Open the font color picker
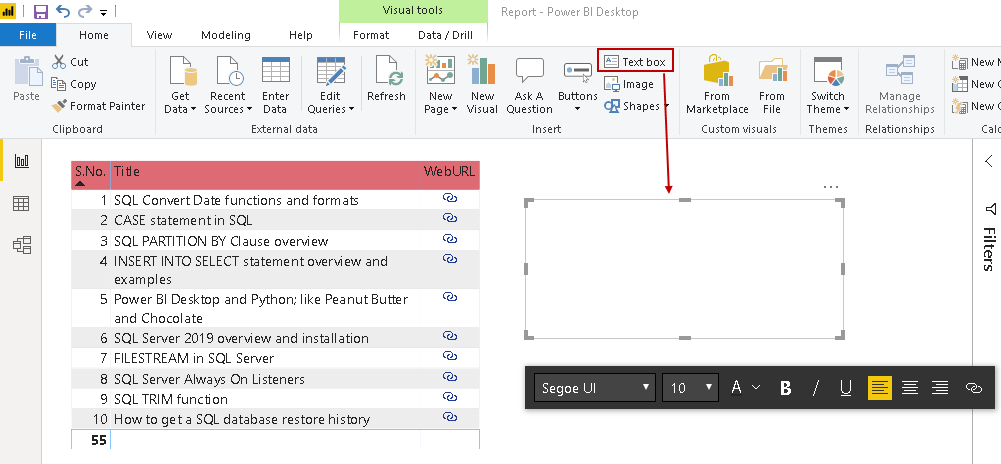The width and height of the screenshot is (1001, 464). tap(746, 387)
